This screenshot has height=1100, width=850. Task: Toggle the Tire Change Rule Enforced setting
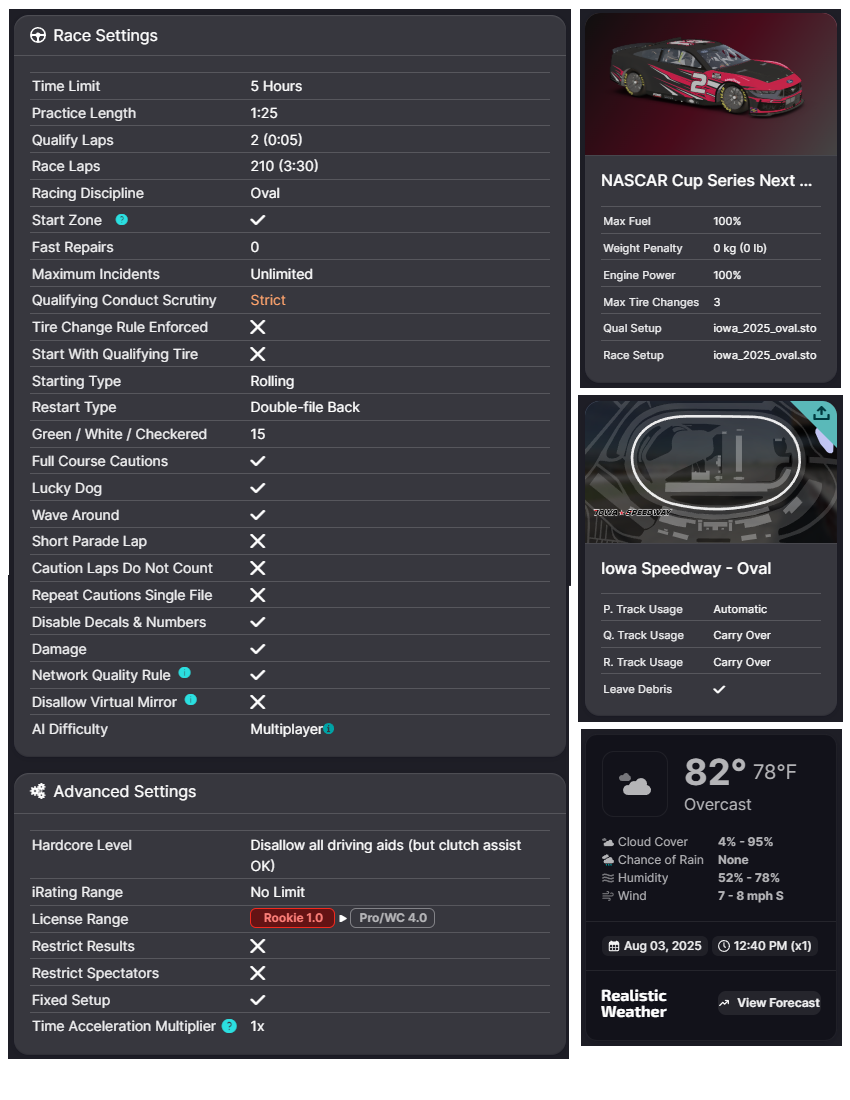pyautogui.click(x=257, y=327)
